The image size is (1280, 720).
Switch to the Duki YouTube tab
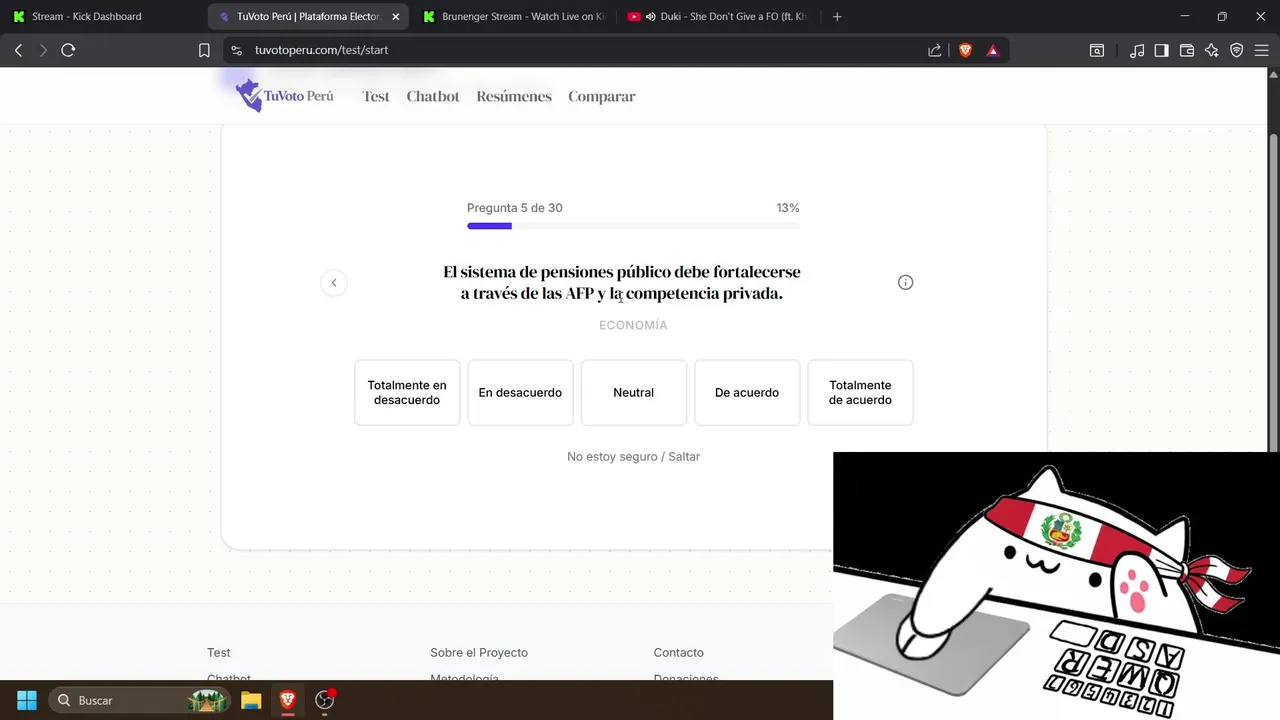coord(717,16)
